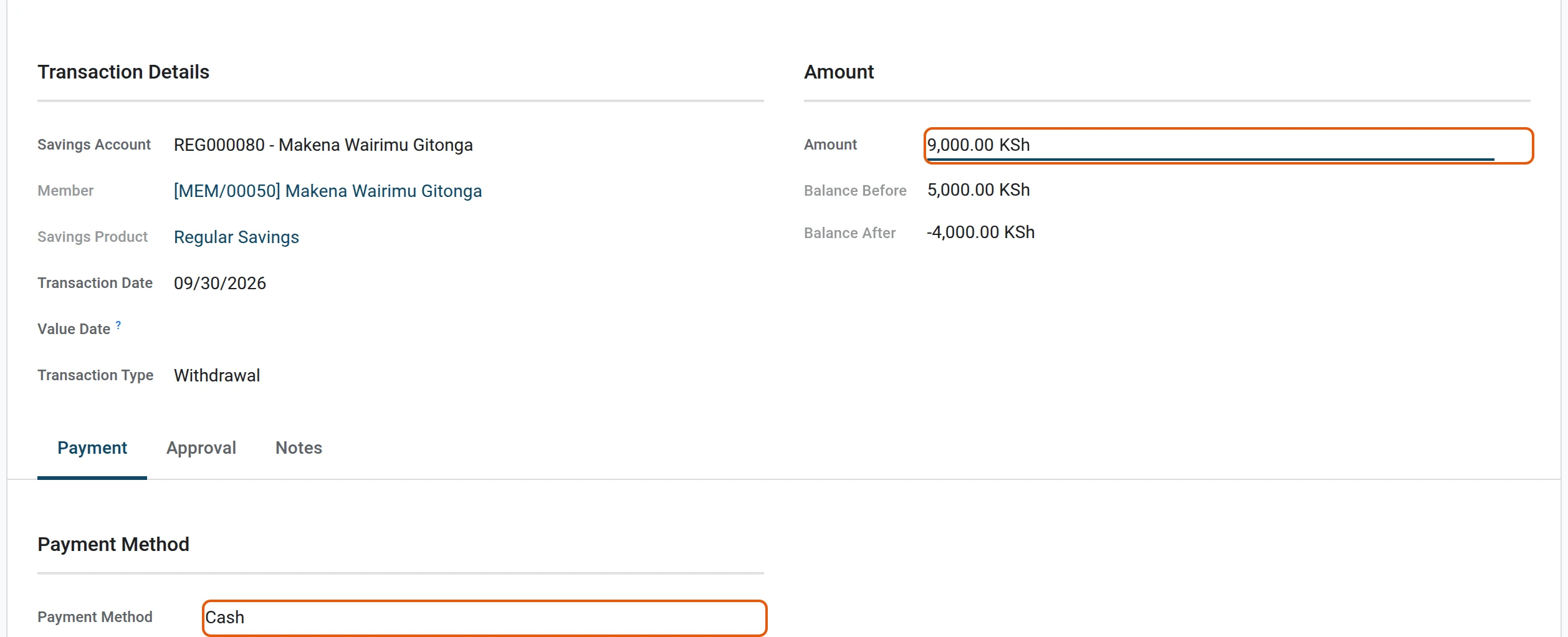Click the empty Value Date field
Viewport: 1568px width, 637px height.
coord(469,329)
